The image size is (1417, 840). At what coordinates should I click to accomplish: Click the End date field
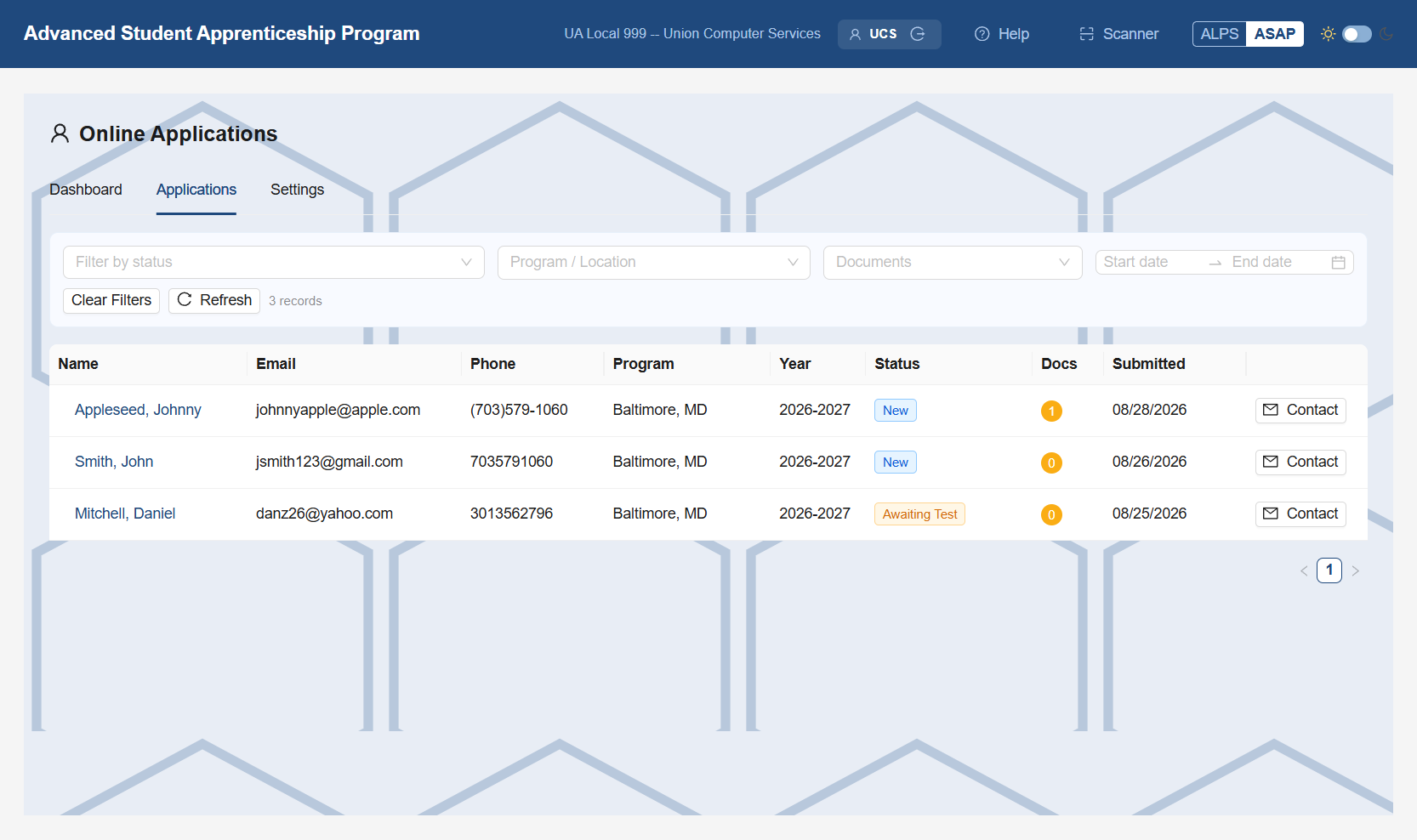click(x=1275, y=262)
